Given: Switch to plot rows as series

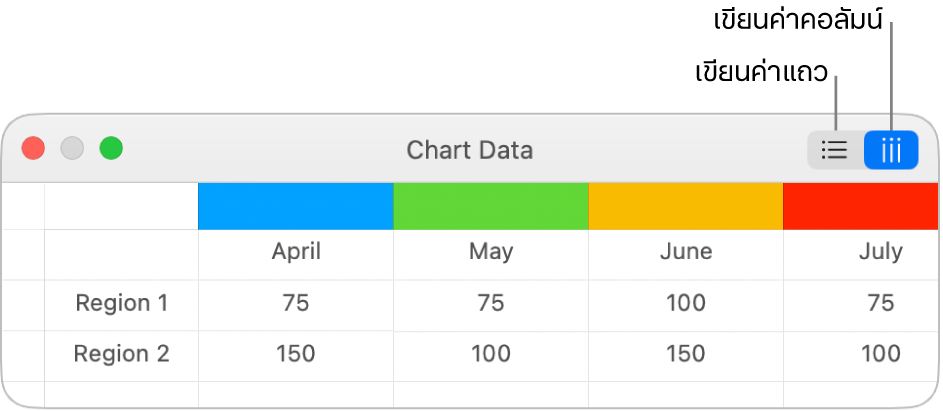Looking at the screenshot, I should coord(835,150).
